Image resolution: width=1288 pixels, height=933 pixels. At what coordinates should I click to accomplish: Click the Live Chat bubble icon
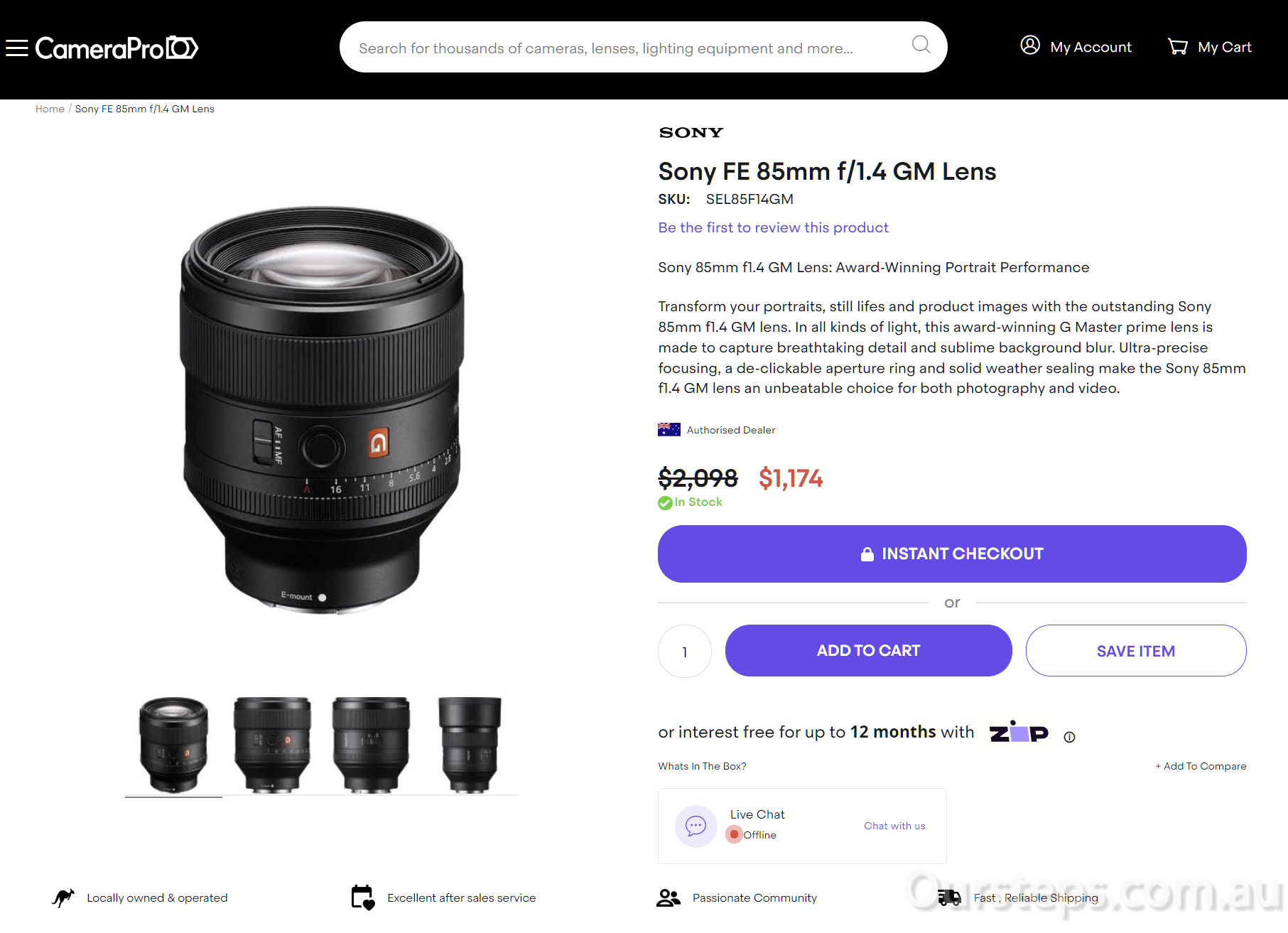696,826
